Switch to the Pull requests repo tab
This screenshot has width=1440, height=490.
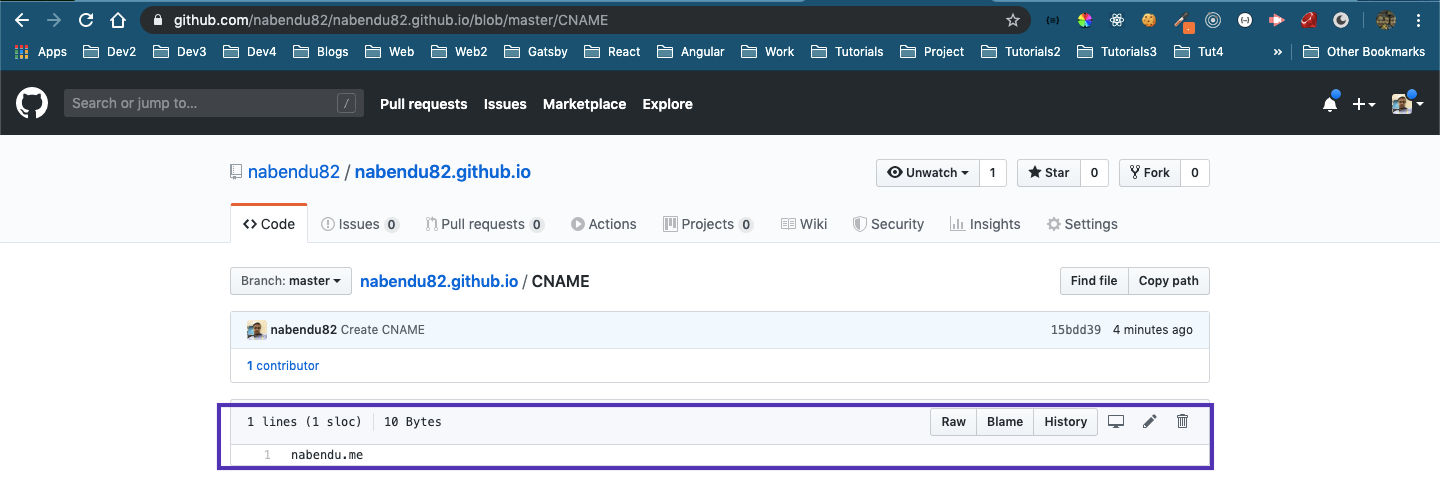pyautogui.click(x=485, y=224)
